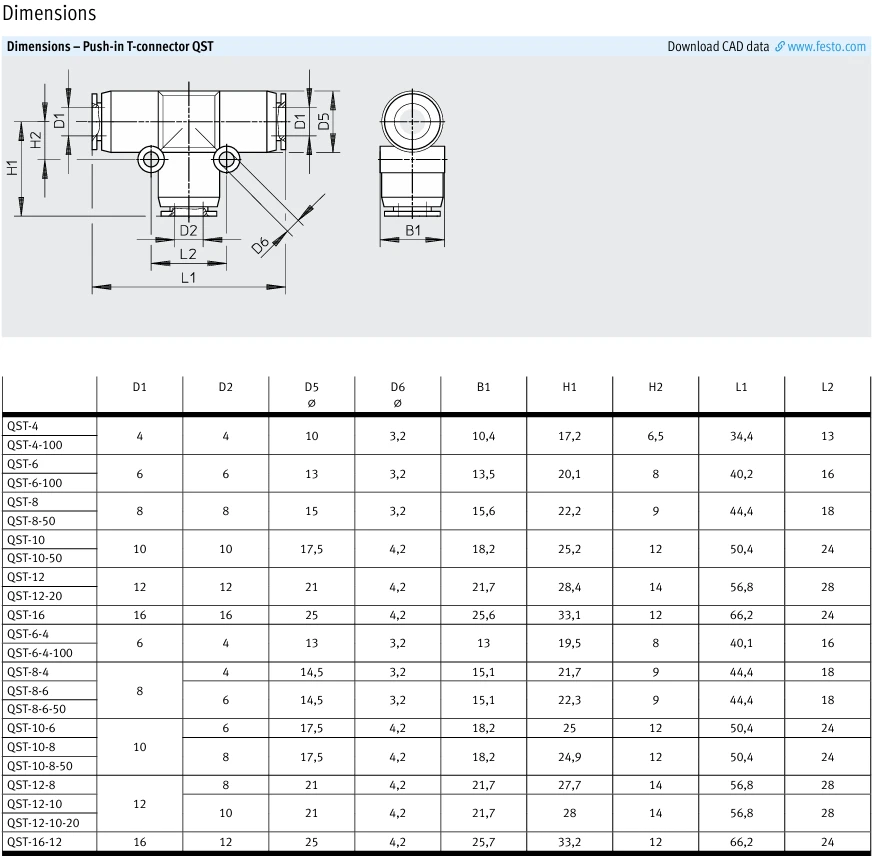Select the QST-8-4 row label
872x856 pixels.
28,672
